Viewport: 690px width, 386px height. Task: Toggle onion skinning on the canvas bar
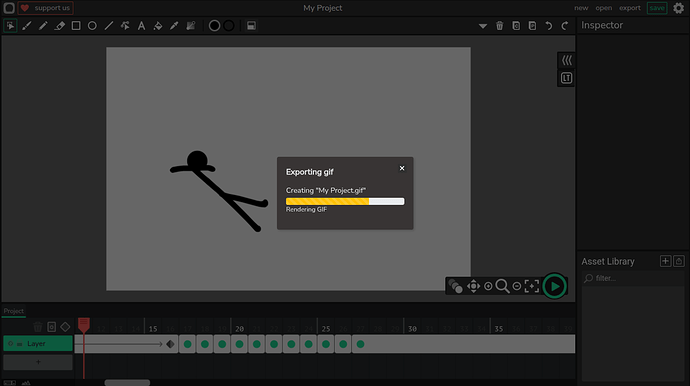tap(455, 286)
